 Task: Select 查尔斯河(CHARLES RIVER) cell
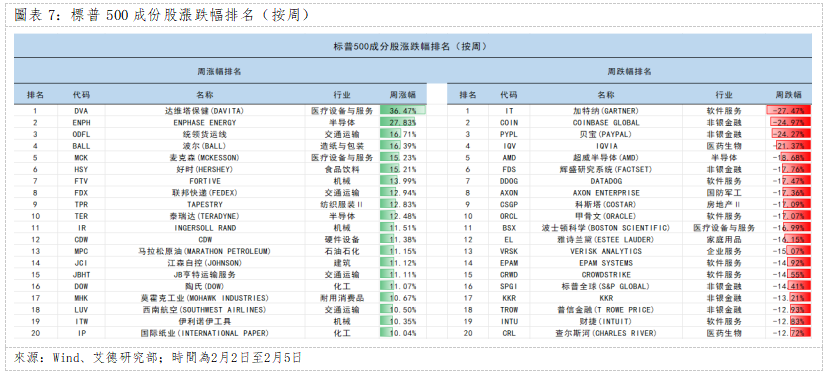click(x=605, y=333)
